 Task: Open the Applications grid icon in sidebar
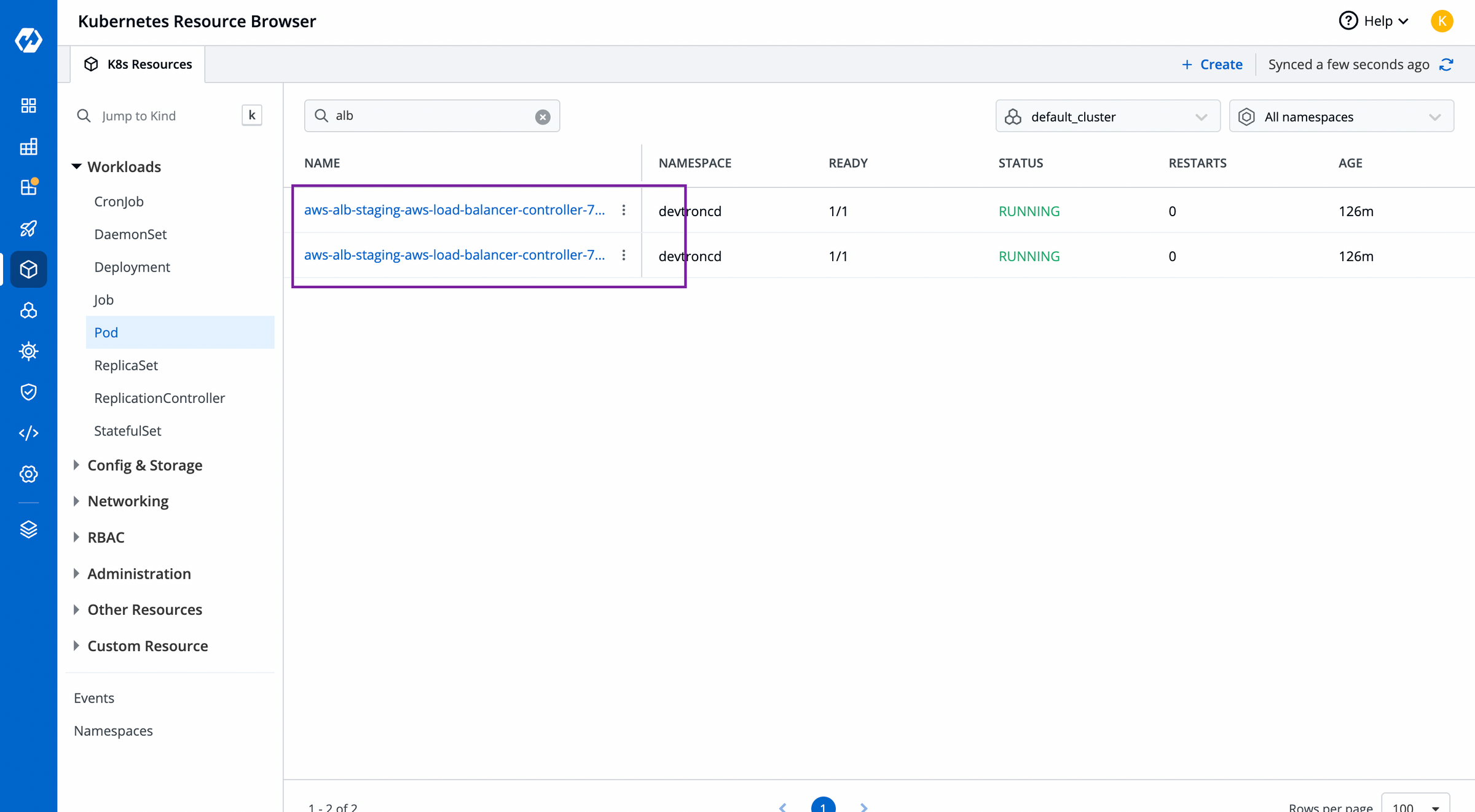[28, 105]
